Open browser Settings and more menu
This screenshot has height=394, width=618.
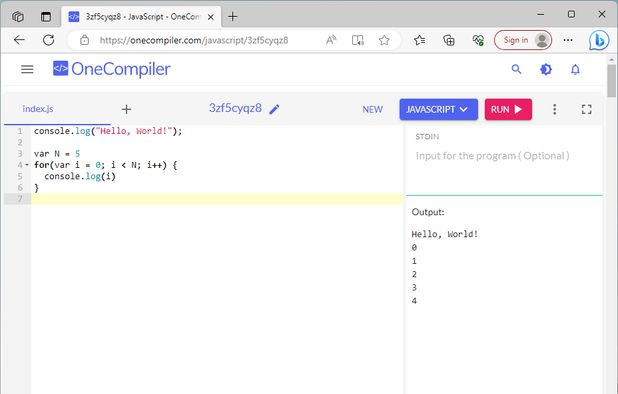click(x=568, y=40)
